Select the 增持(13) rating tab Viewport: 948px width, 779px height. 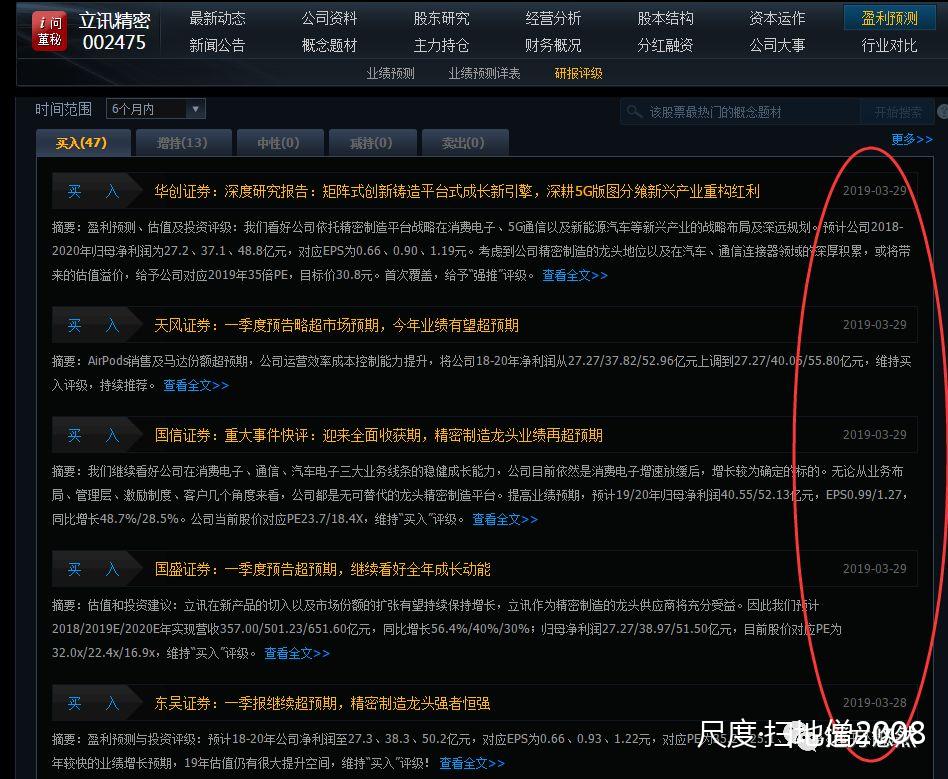pyautogui.click(x=184, y=143)
